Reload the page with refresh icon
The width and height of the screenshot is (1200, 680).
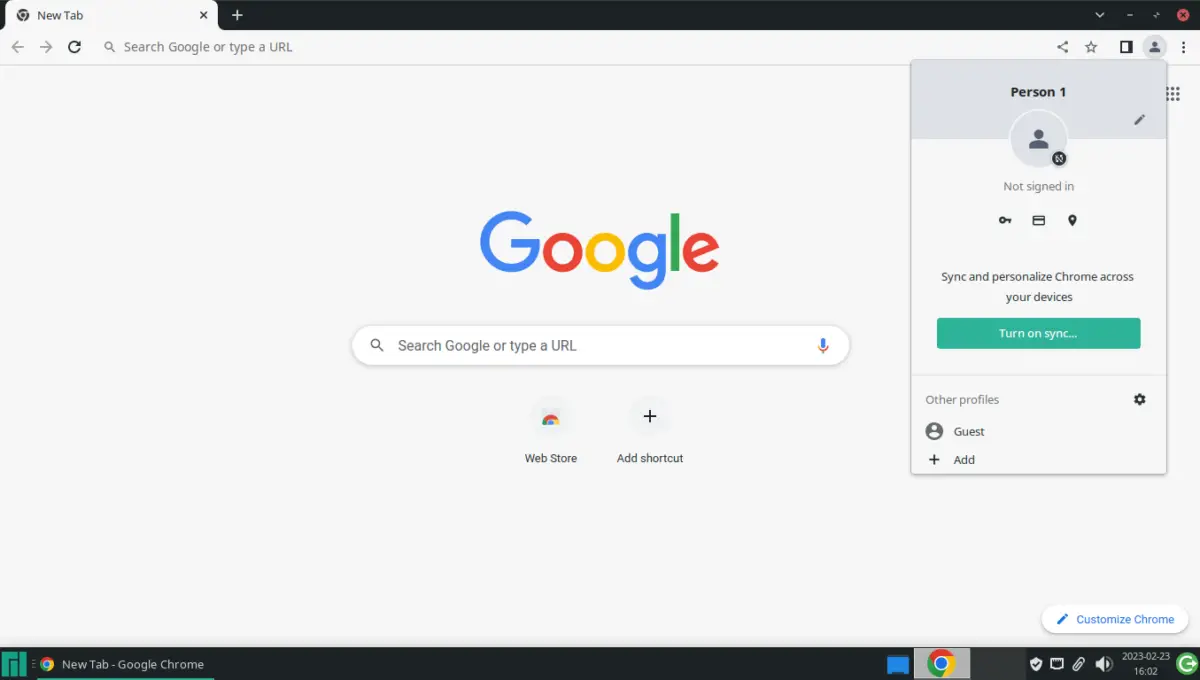click(x=74, y=47)
